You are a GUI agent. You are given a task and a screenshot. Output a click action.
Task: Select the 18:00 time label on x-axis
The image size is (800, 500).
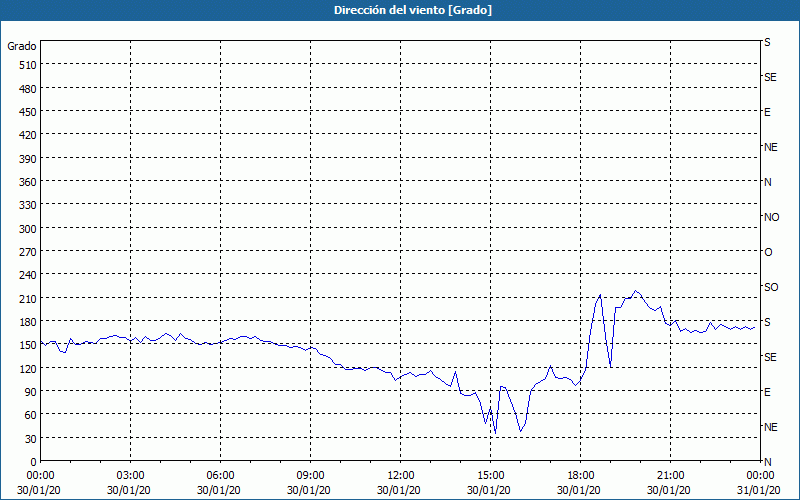pos(581,476)
